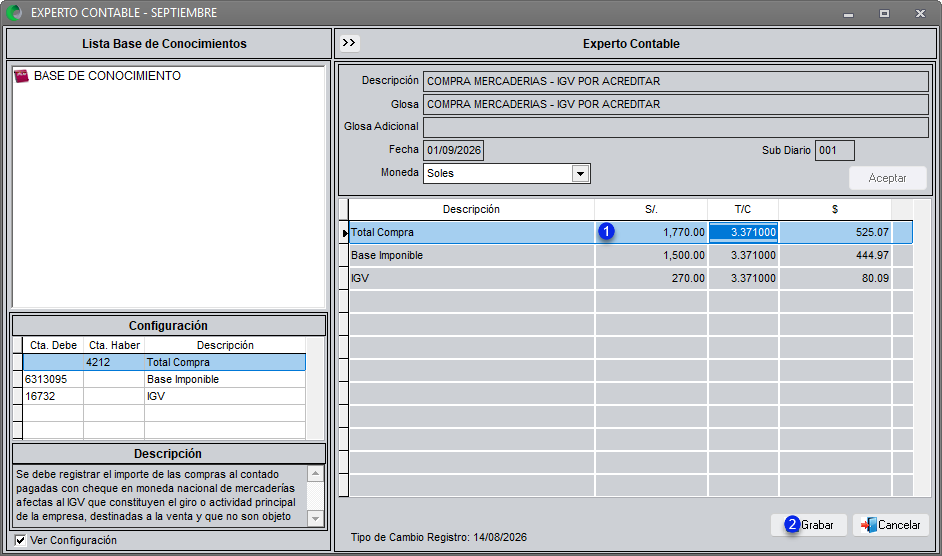Click the Fecha field showing 01/09/2026
Viewport: 942px width, 556px height.
454,150
